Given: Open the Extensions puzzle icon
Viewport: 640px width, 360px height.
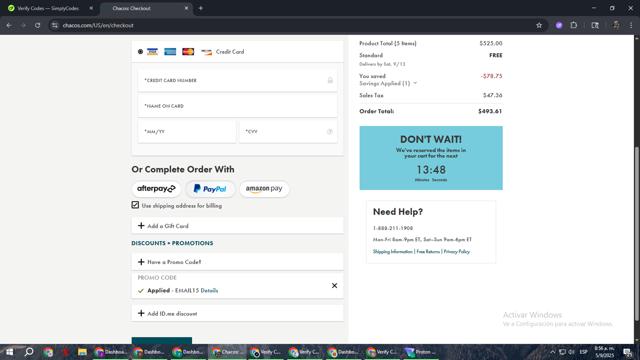Looking at the screenshot, I should point(573,25).
